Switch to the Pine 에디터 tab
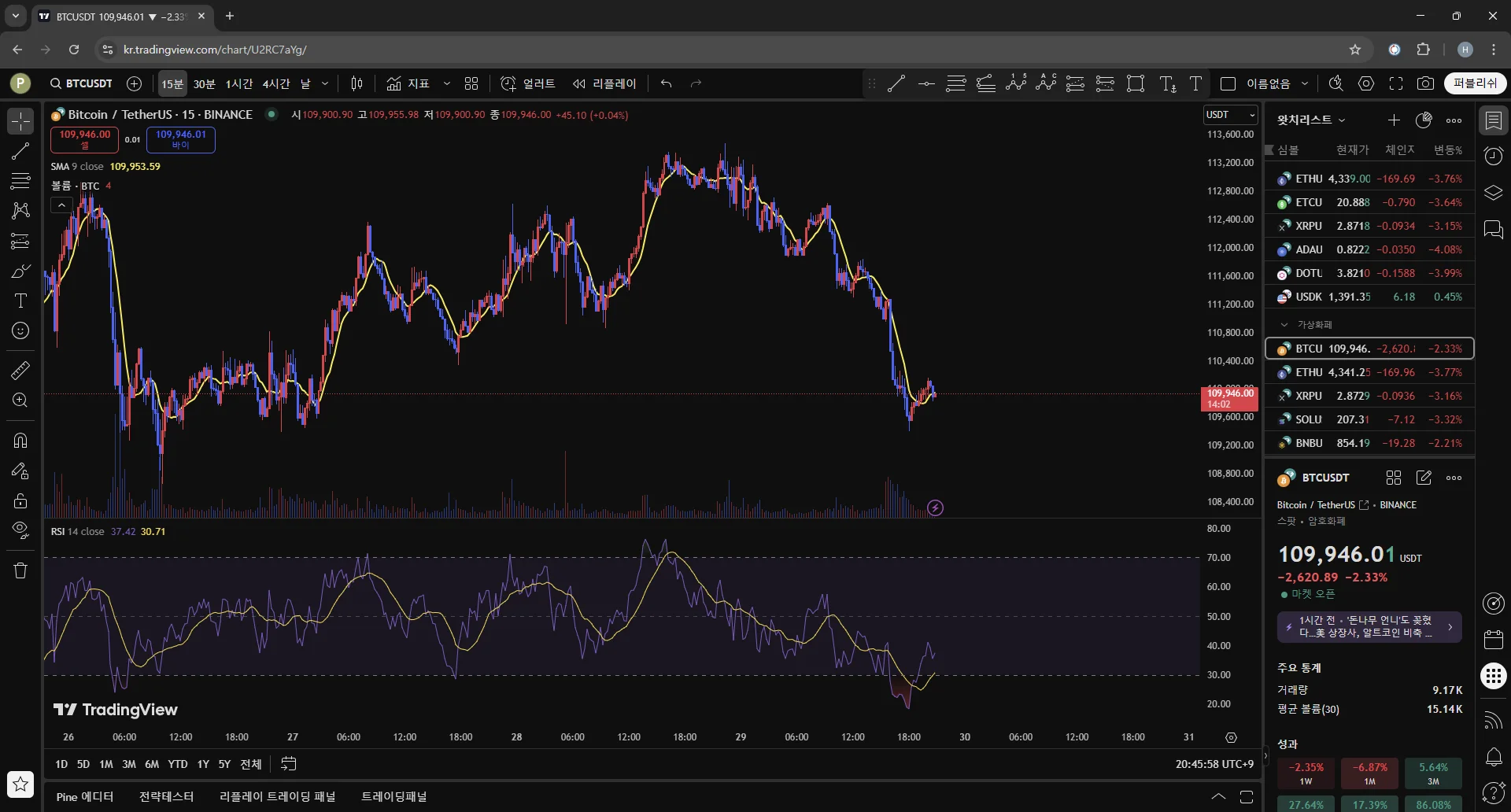This screenshot has width=1511, height=812. click(x=85, y=796)
